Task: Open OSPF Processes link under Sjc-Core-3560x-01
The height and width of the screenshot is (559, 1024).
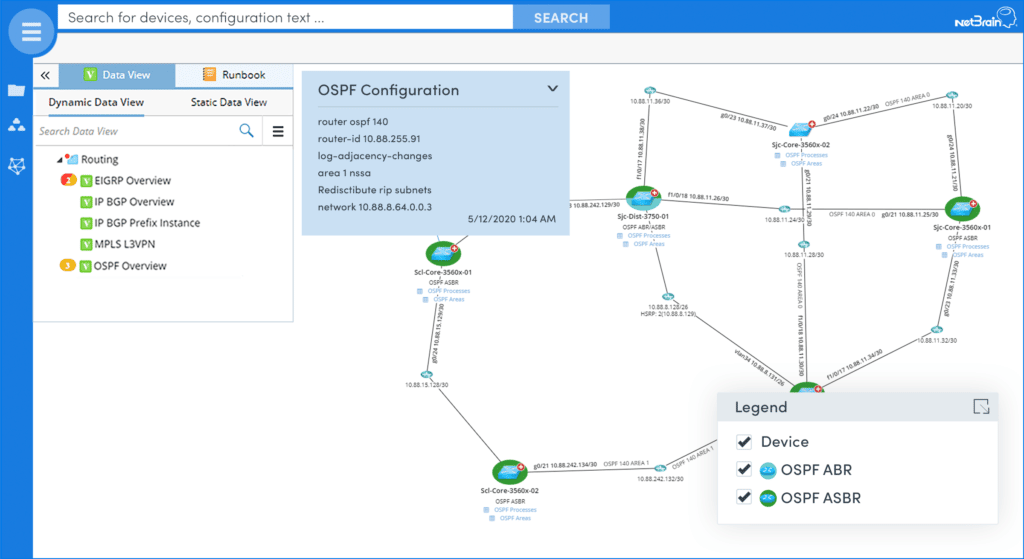Action: coord(967,247)
